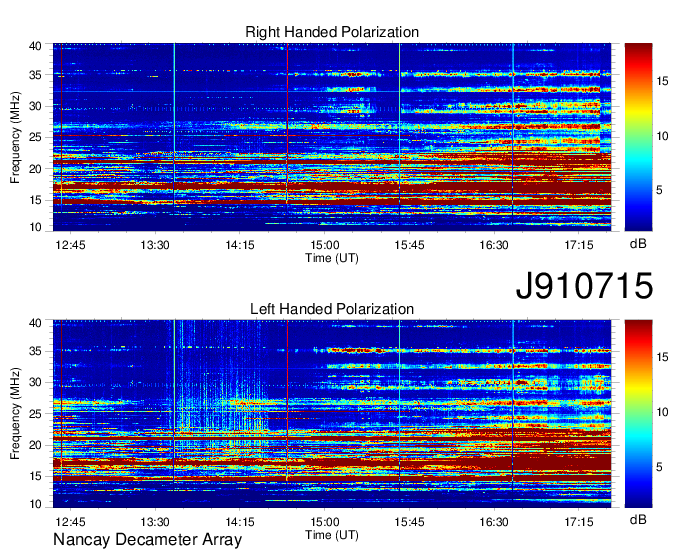The height and width of the screenshot is (552, 680).
Task: Click the bottom plot's dB color bar
Action: [x=638, y=414]
